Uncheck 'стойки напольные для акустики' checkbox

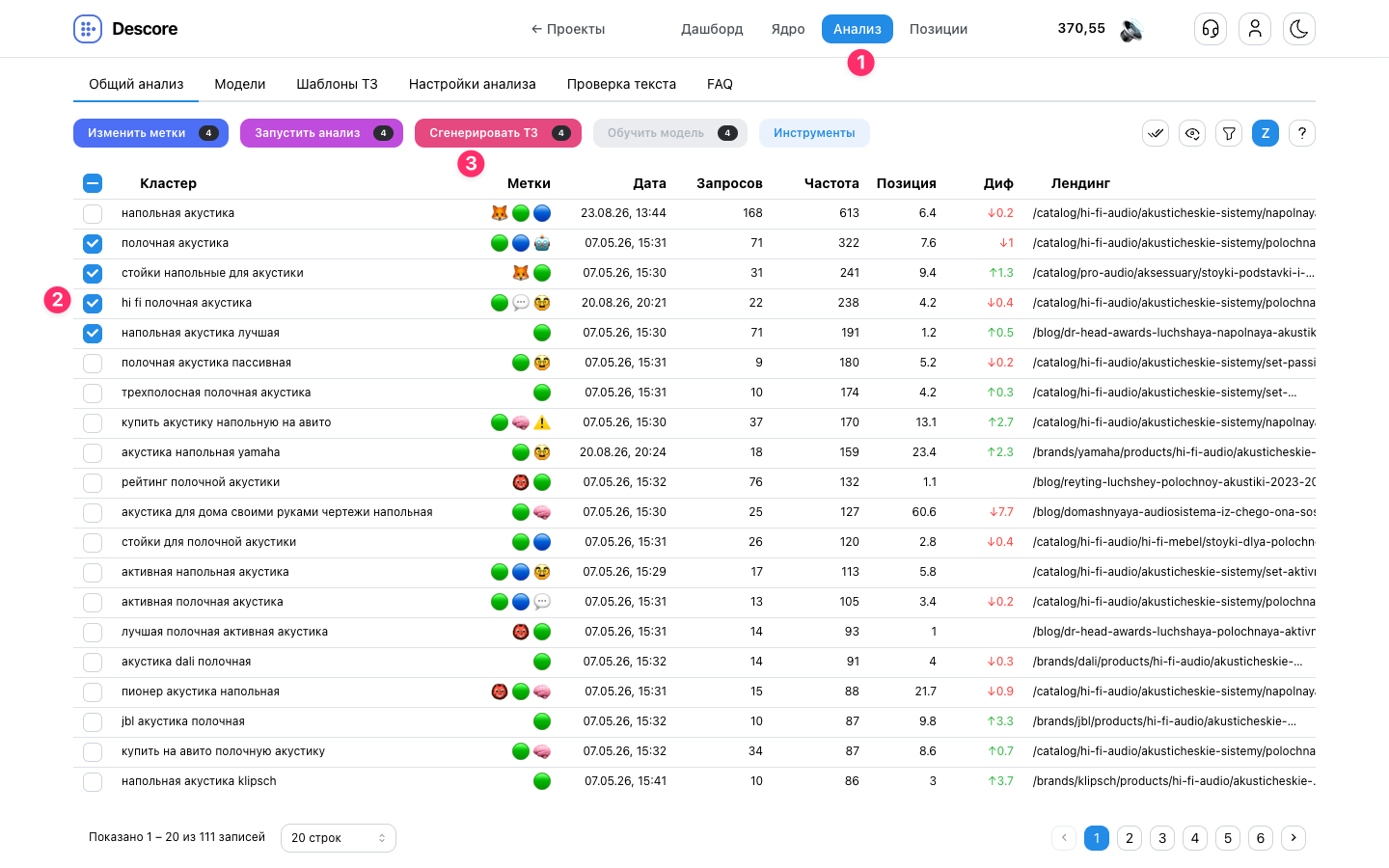click(x=93, y=273)
